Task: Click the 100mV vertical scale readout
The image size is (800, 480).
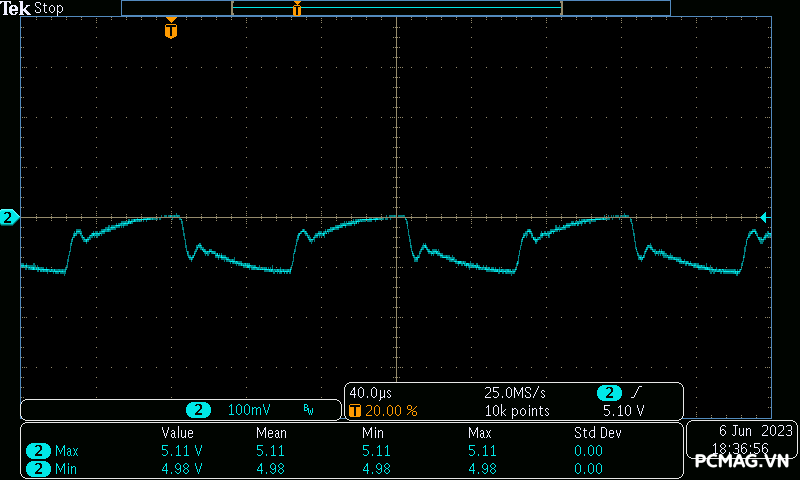Action: click(x=248, y=410)
